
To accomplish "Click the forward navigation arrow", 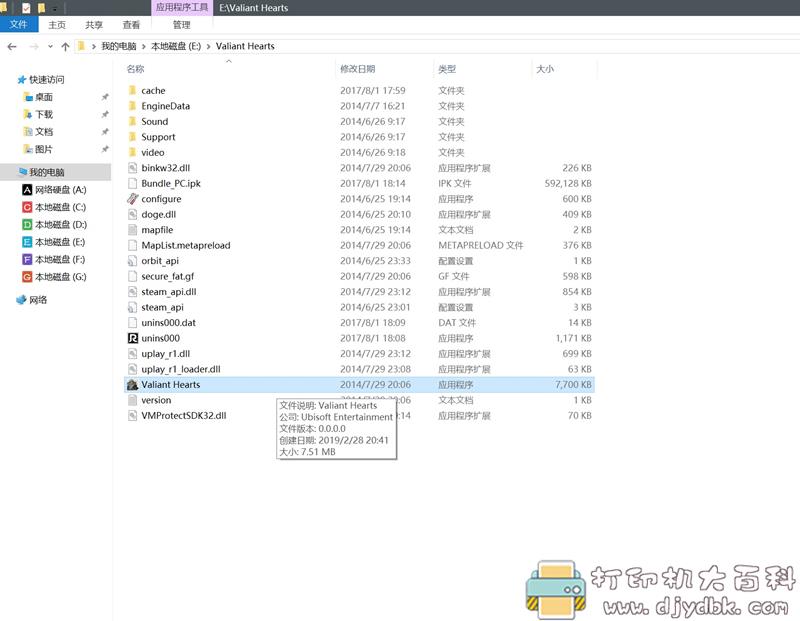I will tap(34, 46).
